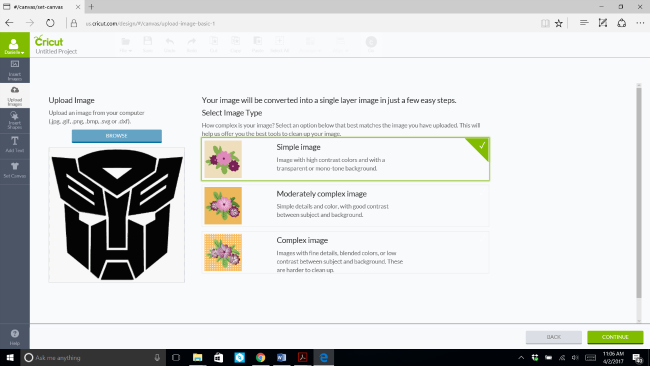Open Adobe Acrobat from the taskbar
The image size is (650, 366).
(303, 357)
